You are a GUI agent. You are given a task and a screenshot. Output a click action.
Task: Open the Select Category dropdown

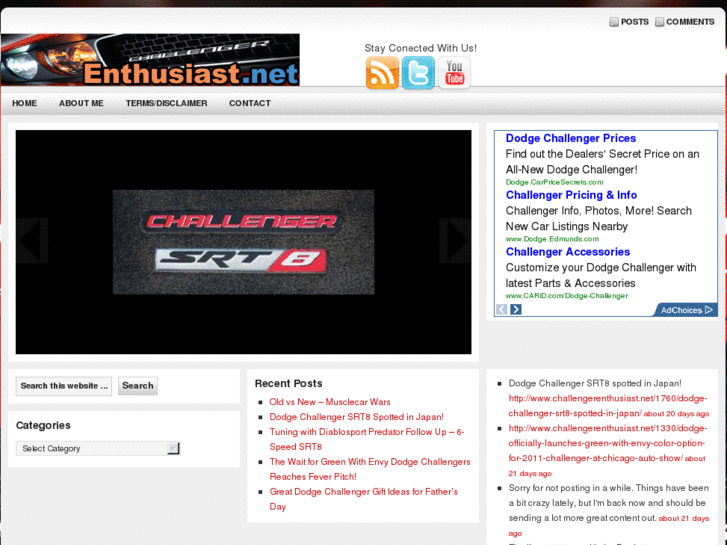point(98,448)
